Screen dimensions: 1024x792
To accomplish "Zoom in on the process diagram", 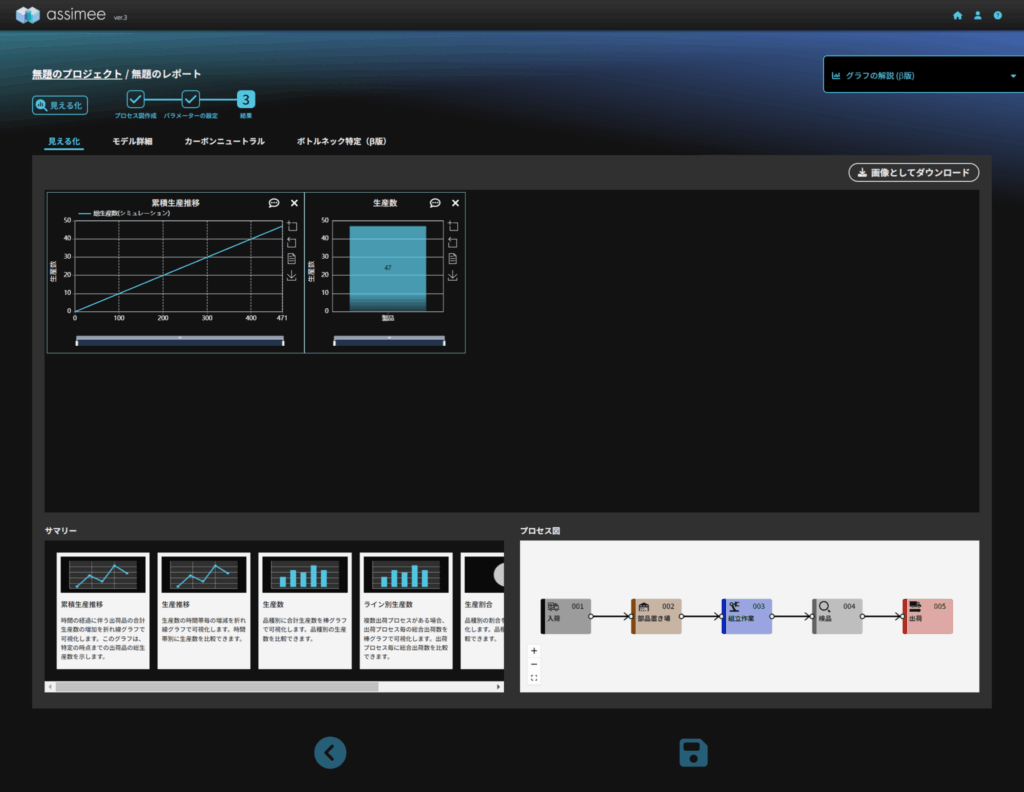I will tap(534, 651).
